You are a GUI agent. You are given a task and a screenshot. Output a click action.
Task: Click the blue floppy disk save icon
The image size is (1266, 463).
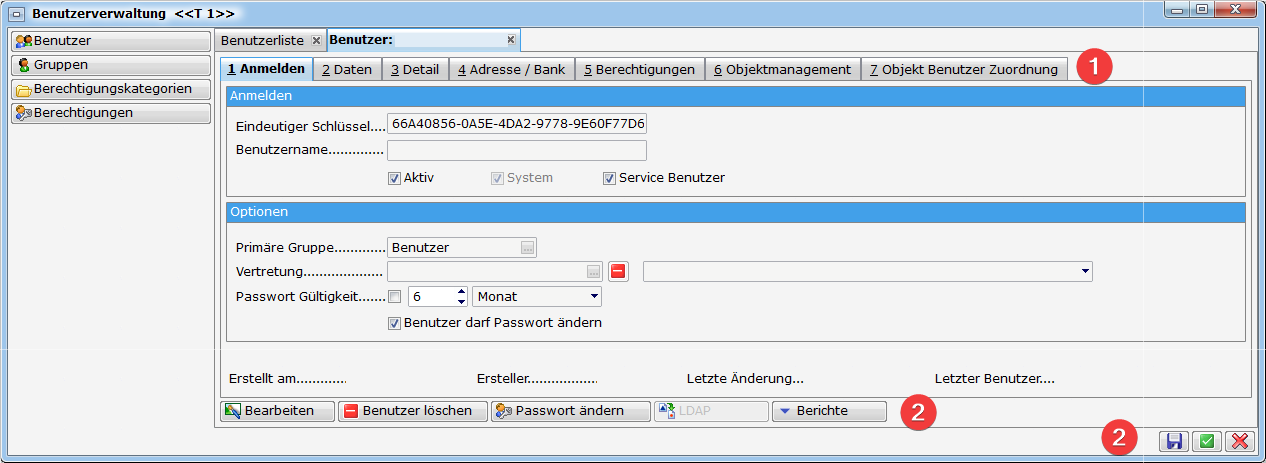point(1174,441)
